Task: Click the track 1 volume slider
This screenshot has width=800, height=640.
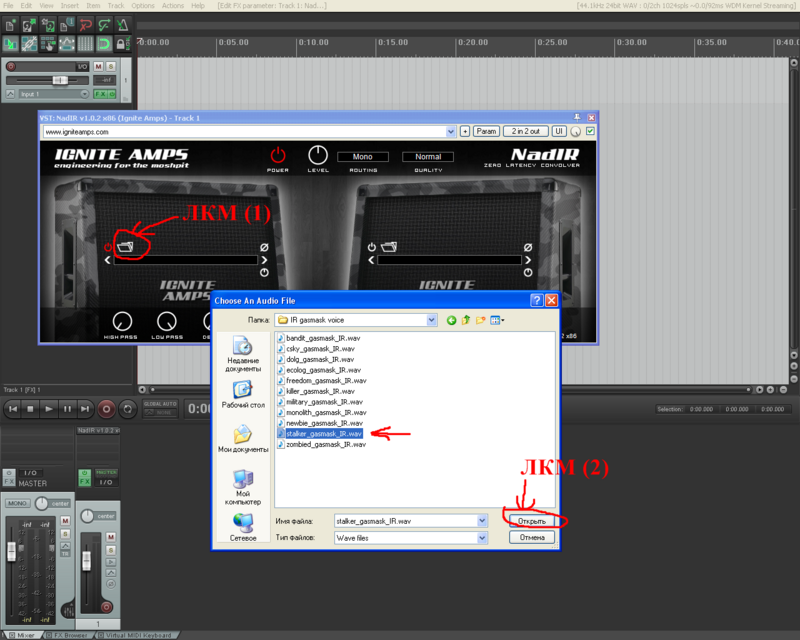Action: tap(59, 79)
